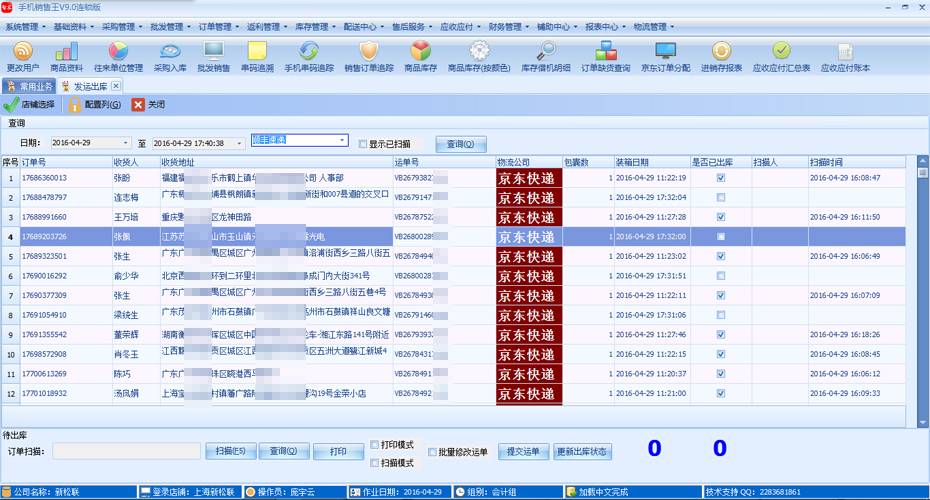The height and width of the screenshot is (500, 930).
Task: Click the 订单号 column header
Action: [66, 162]
